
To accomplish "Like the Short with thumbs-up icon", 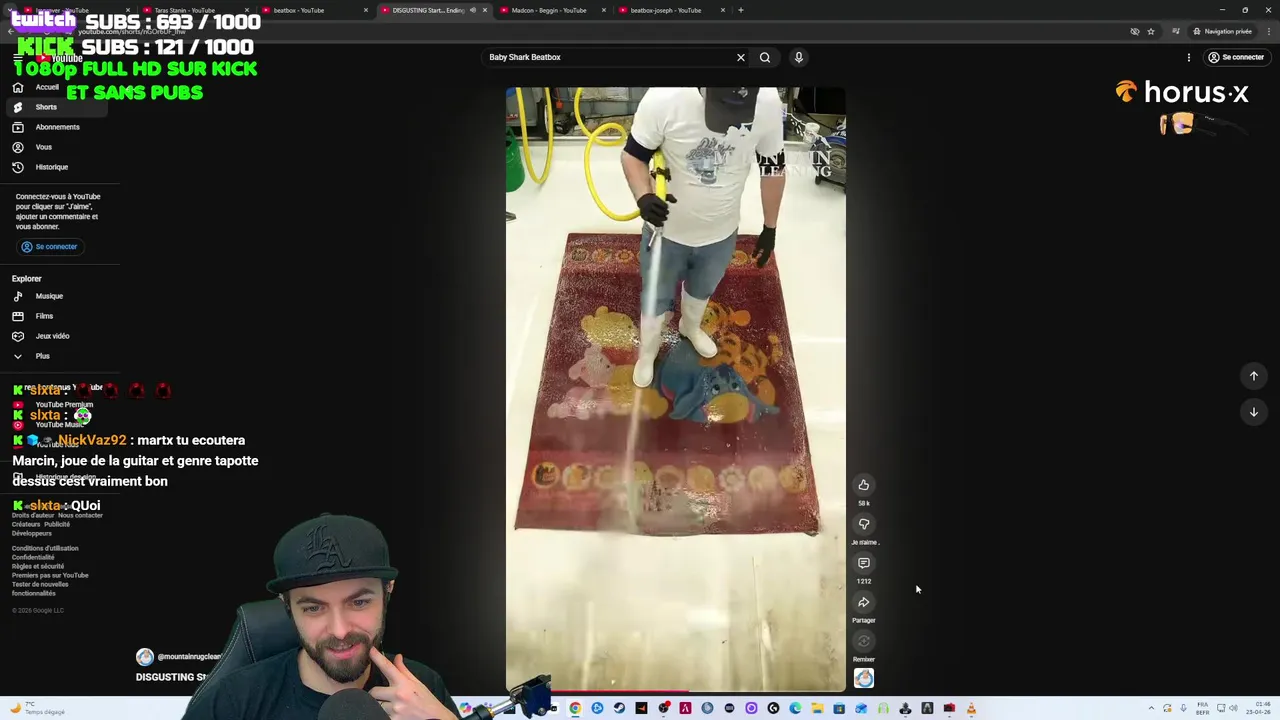I will 864,485.
